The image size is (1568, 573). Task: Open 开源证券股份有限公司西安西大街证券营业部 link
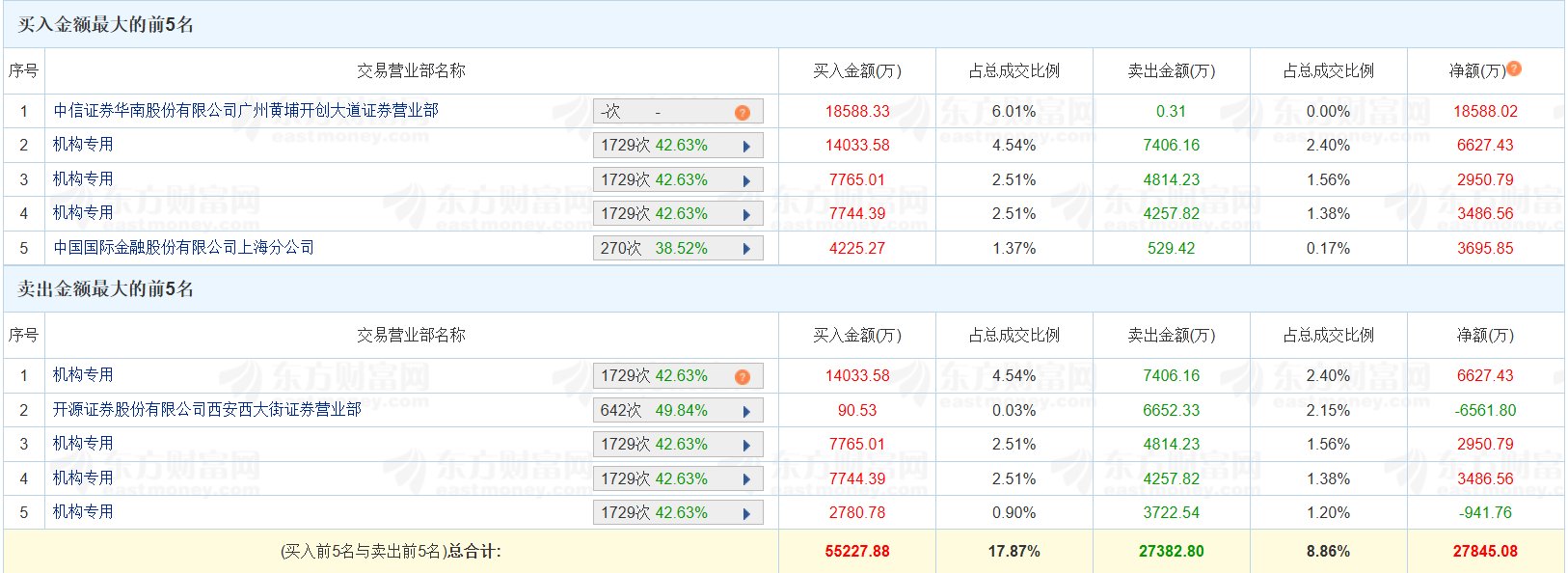click(206, 410)
